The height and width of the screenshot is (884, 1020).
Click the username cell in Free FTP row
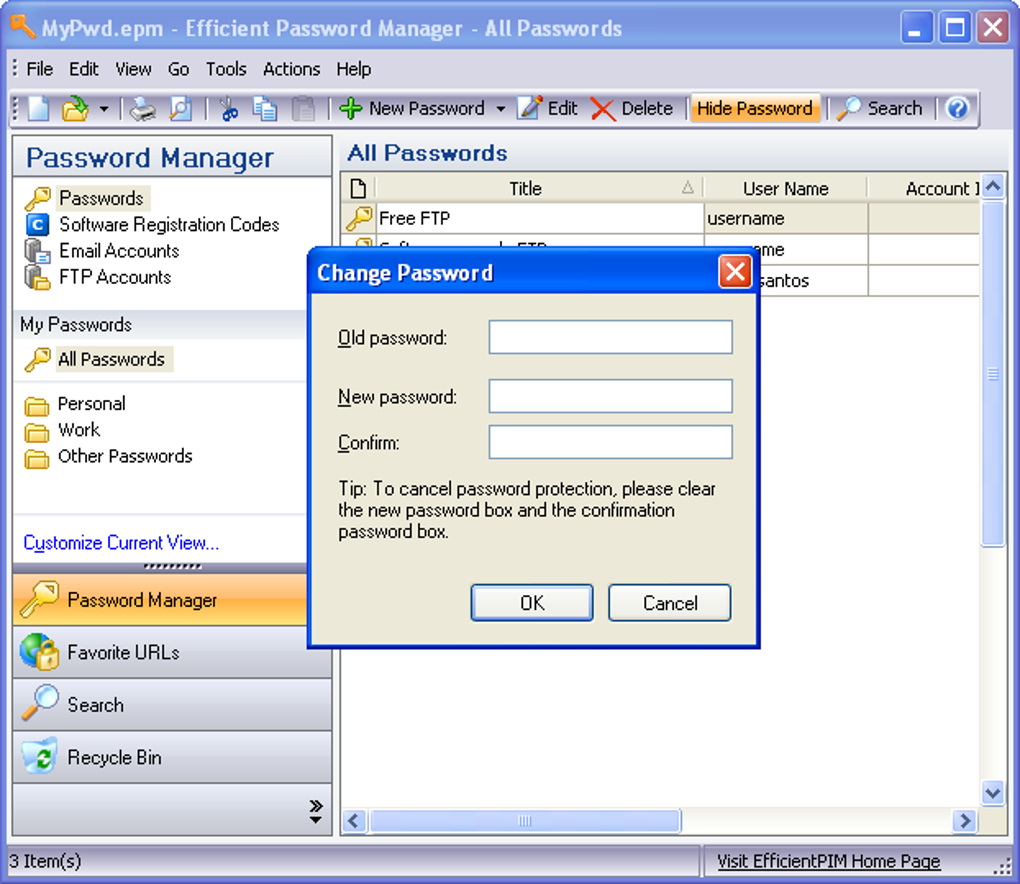[786, 219]
